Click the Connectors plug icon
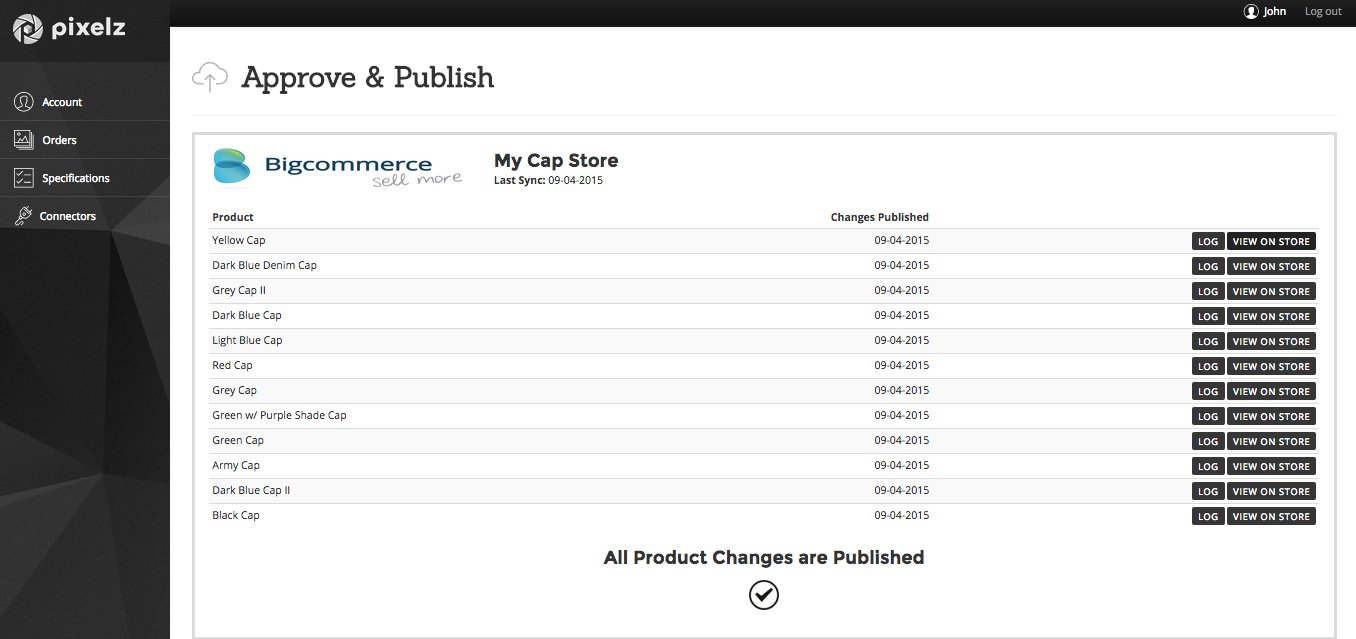This screenshot has width=1356, height=639. point(24,216)
